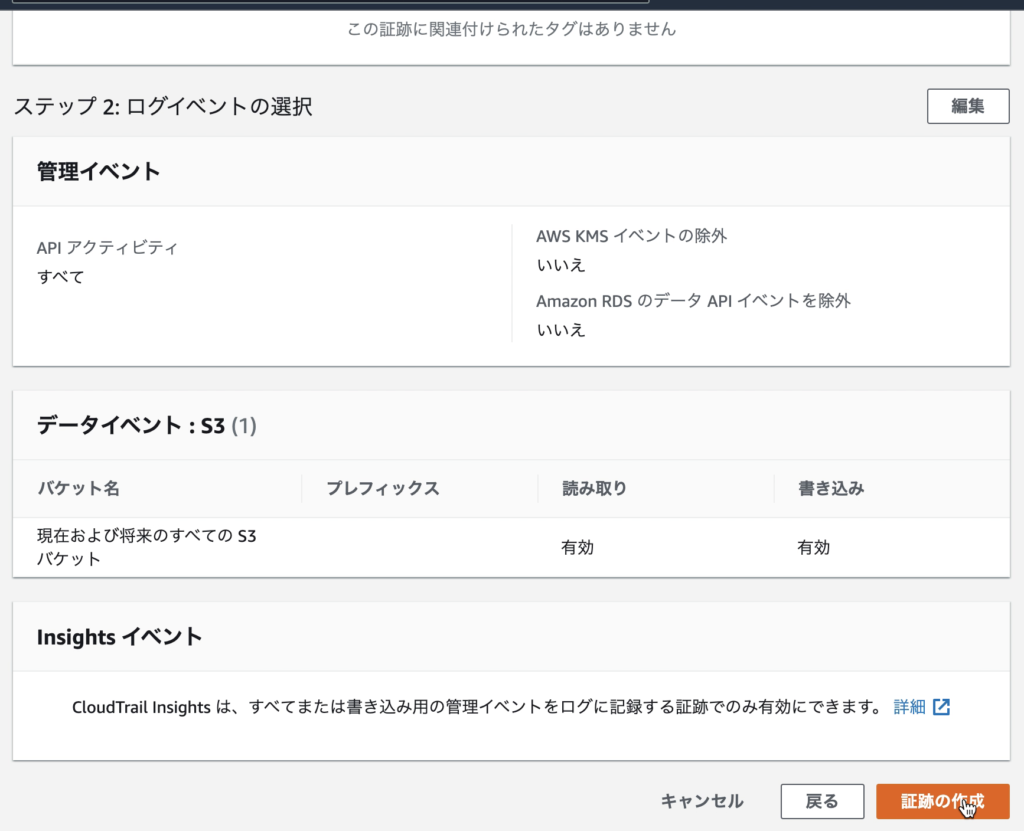Viewport: 1024px width, 831px height.
Task: Click the 読み取り column header
Action: (594, 488)
